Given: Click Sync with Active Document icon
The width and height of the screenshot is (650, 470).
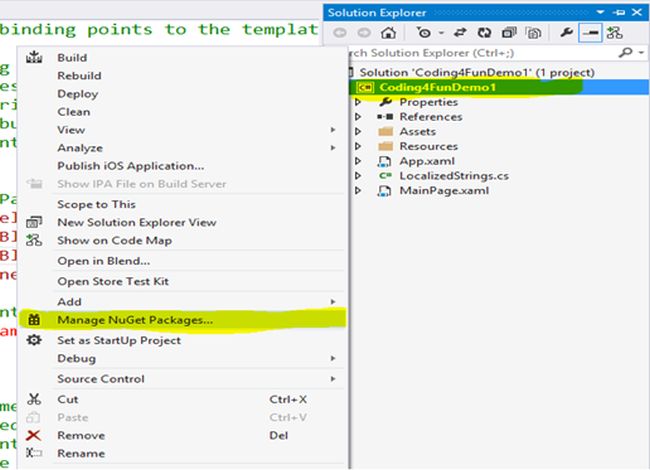Looking at the screenshot, I should click(x=460, y=33).
